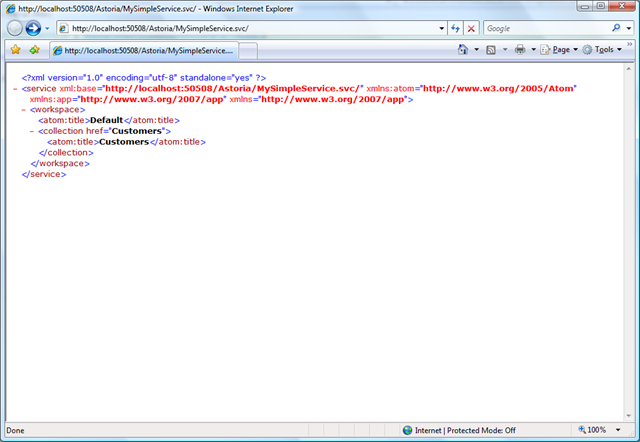Click the xml version declaration line
This screenshot has height=442, width=640.
[x=144, y=78]
